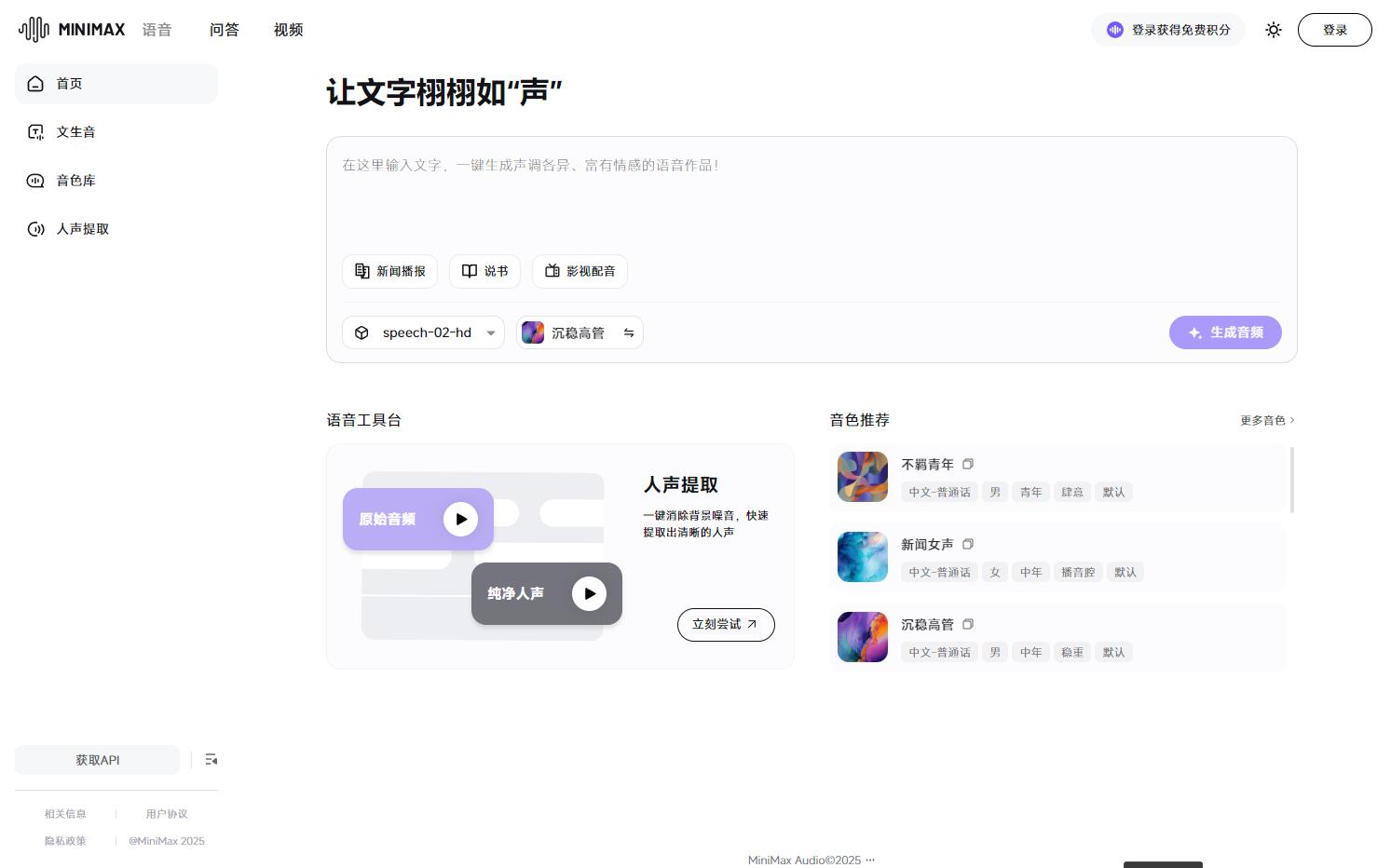Image resolution: width=1391 pixels, height=868 pixels.
Task: Open 相关信息 link
Action: click(x=65, y=814)
